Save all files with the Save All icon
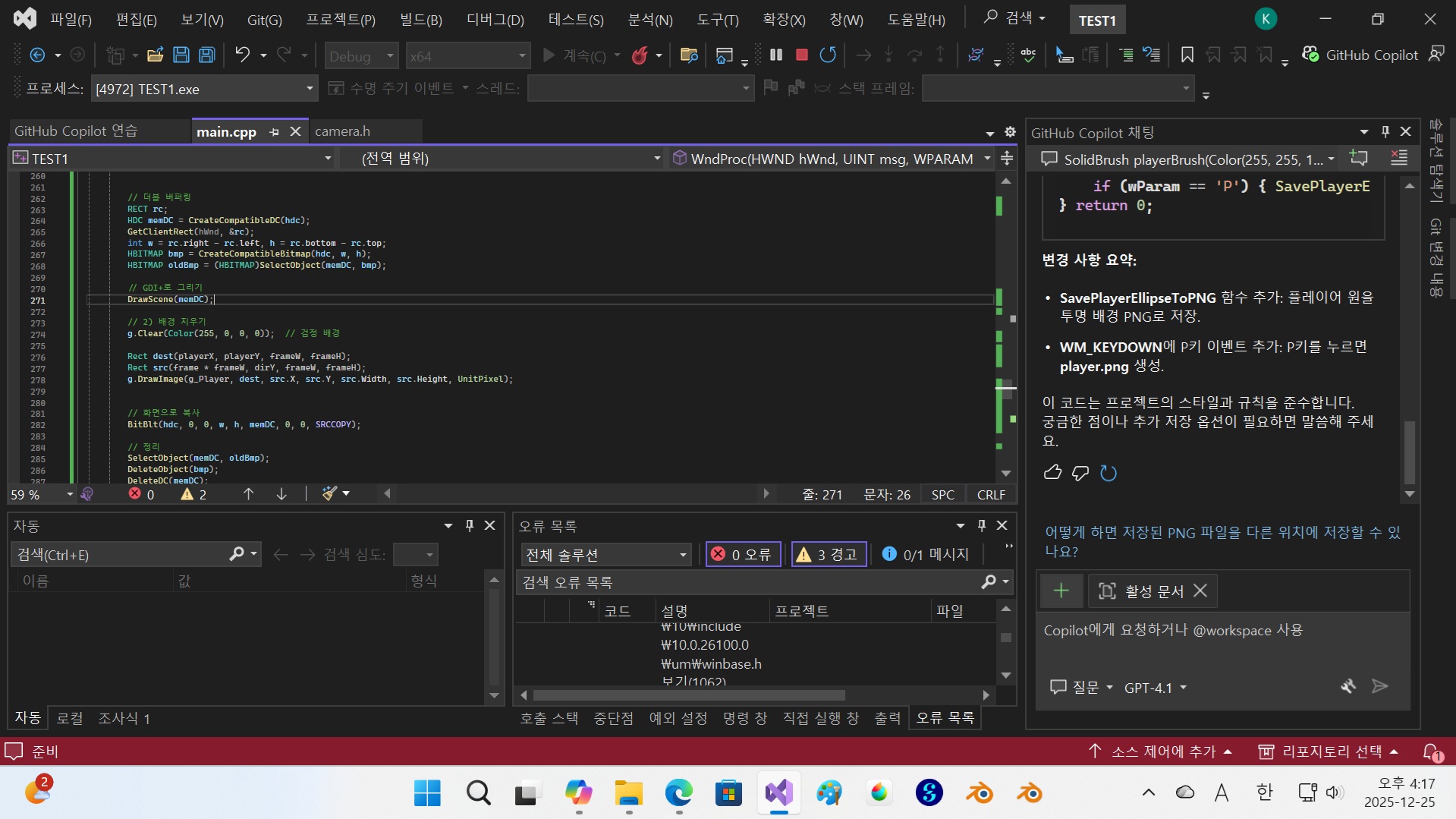The image size is (1456, 819). (x=206, y=55)
